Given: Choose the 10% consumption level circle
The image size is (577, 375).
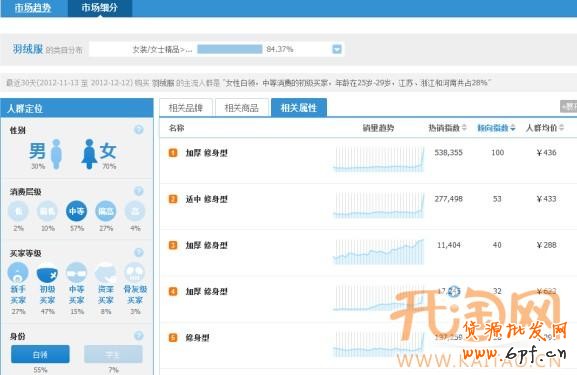Looking at the screenshot, I should pyautogui.click(x=47, y=211).
